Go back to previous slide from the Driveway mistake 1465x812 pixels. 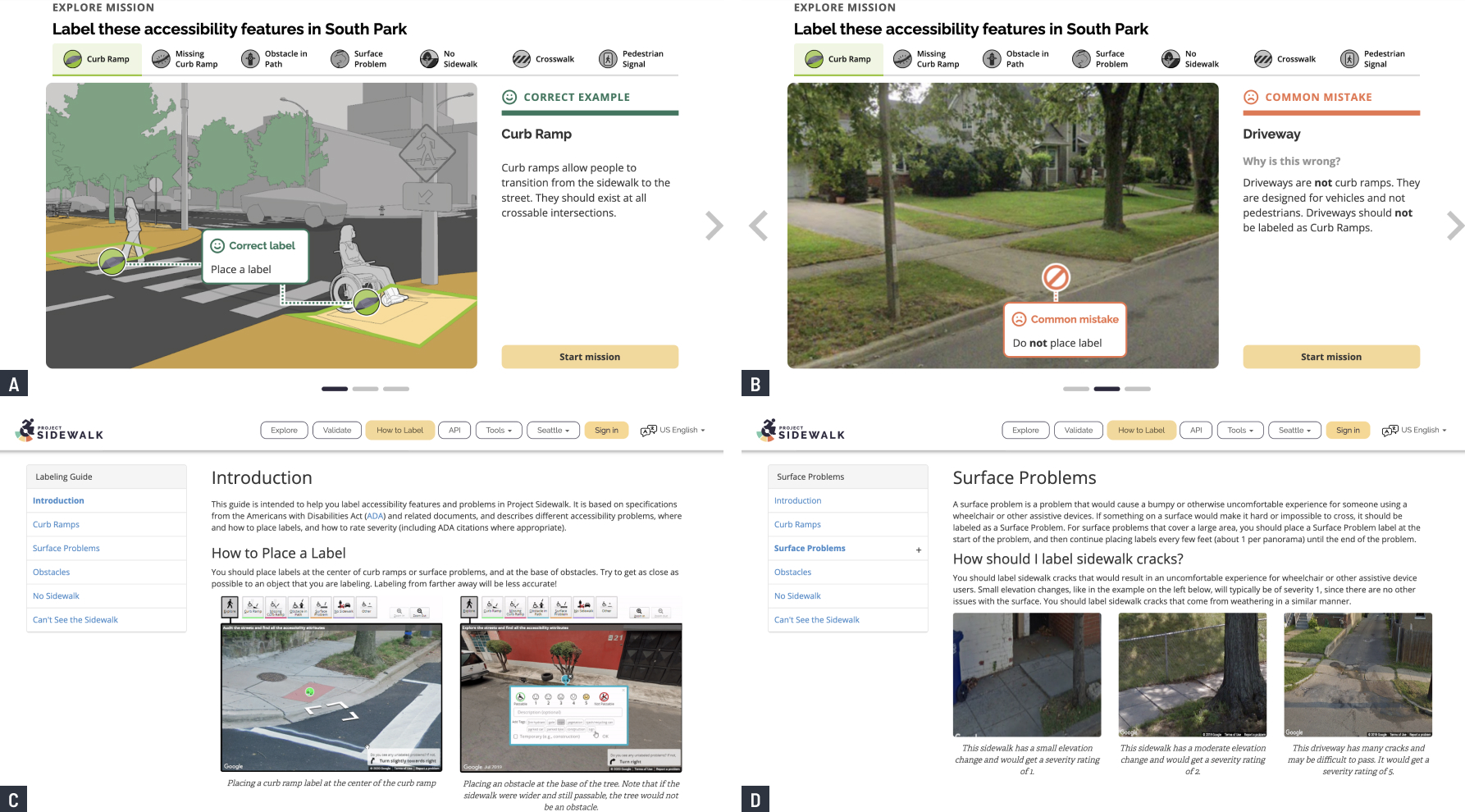pyautogui.click(x=759, y=226)
